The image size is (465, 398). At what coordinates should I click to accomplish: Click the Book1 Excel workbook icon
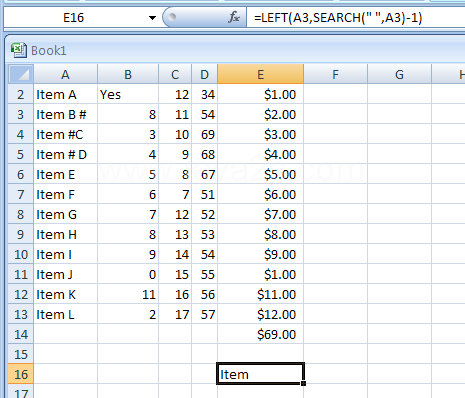point(19,50)
